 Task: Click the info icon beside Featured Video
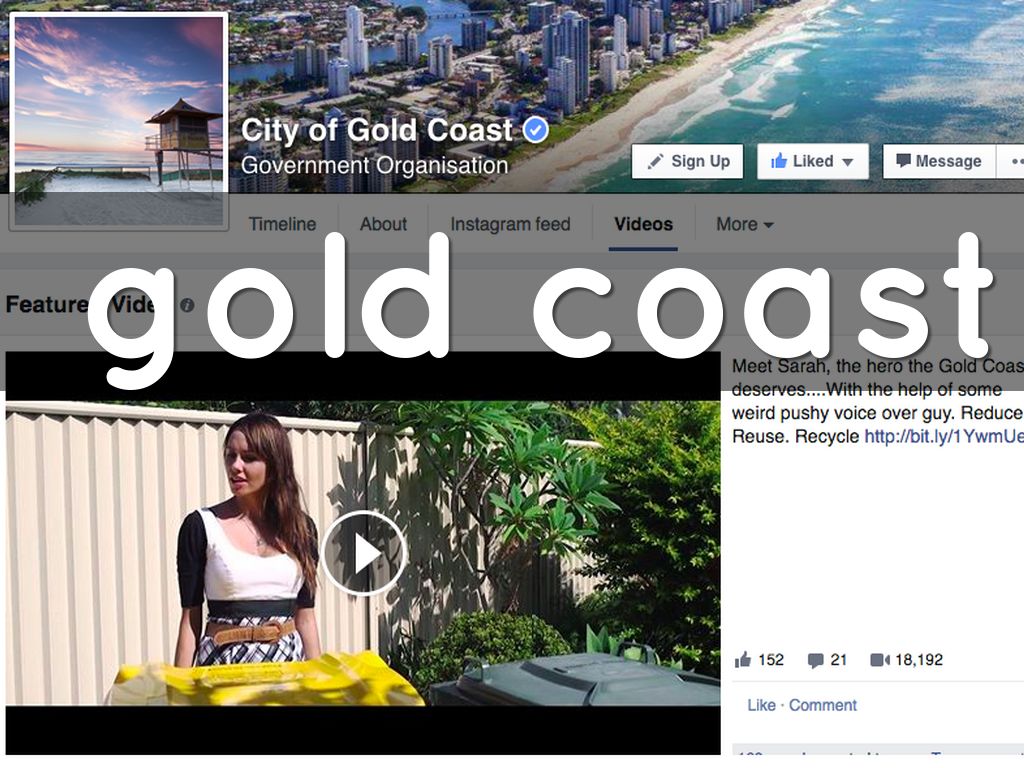pyautogui.click(x=187, y=305)
